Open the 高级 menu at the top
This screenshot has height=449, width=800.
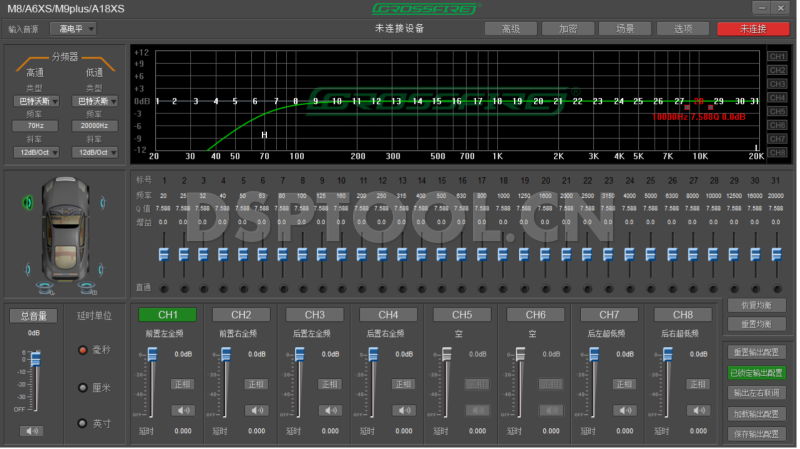click(x=510, y=29)
